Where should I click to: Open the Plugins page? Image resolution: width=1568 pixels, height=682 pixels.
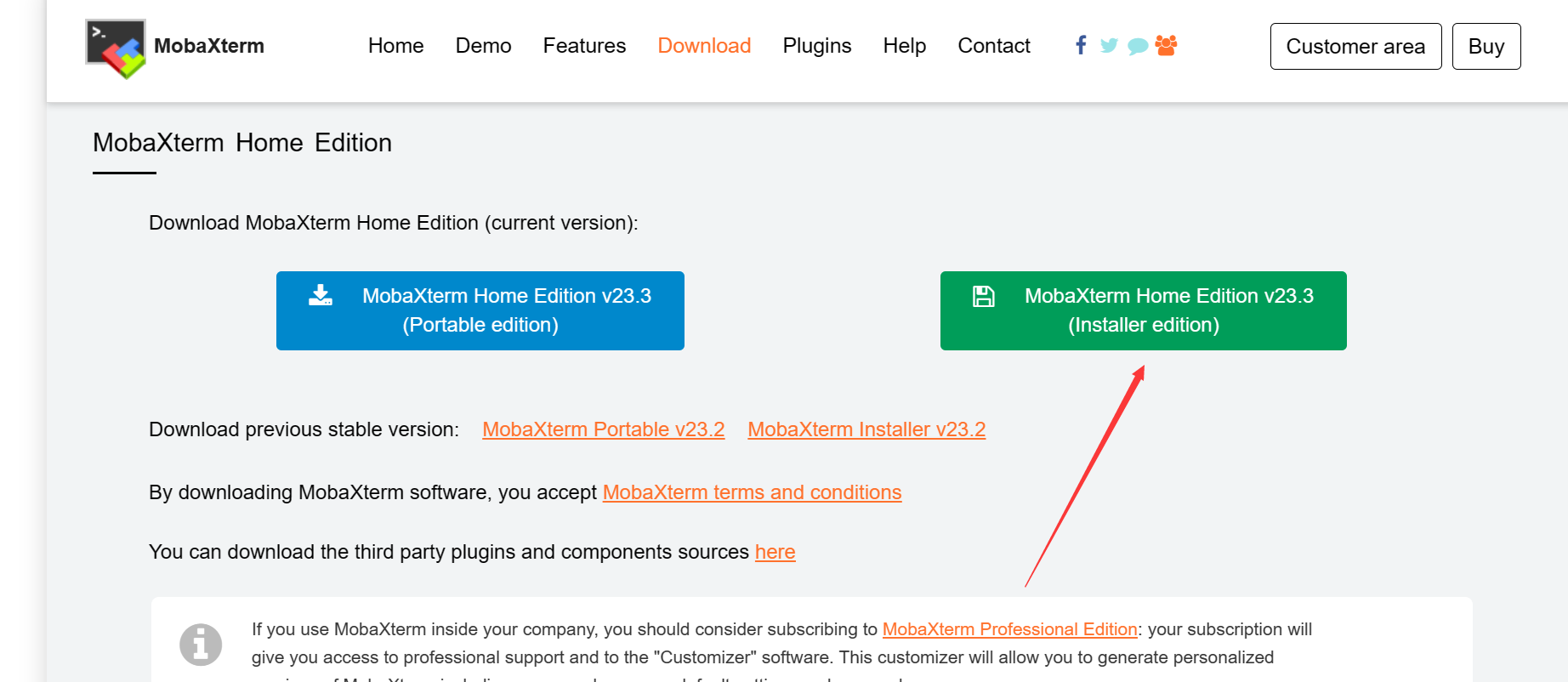coord(816,46)
